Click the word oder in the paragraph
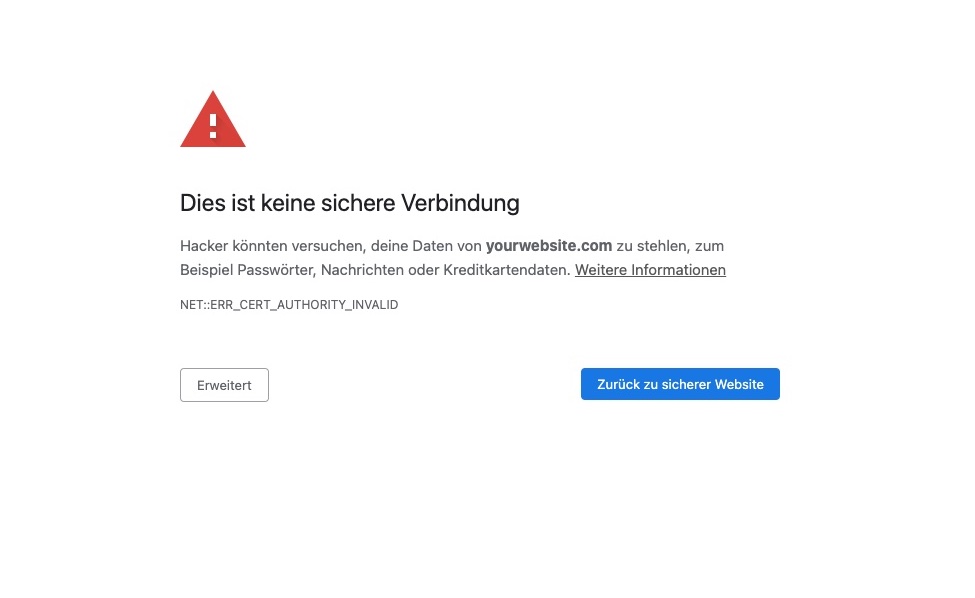 [423, 270]
